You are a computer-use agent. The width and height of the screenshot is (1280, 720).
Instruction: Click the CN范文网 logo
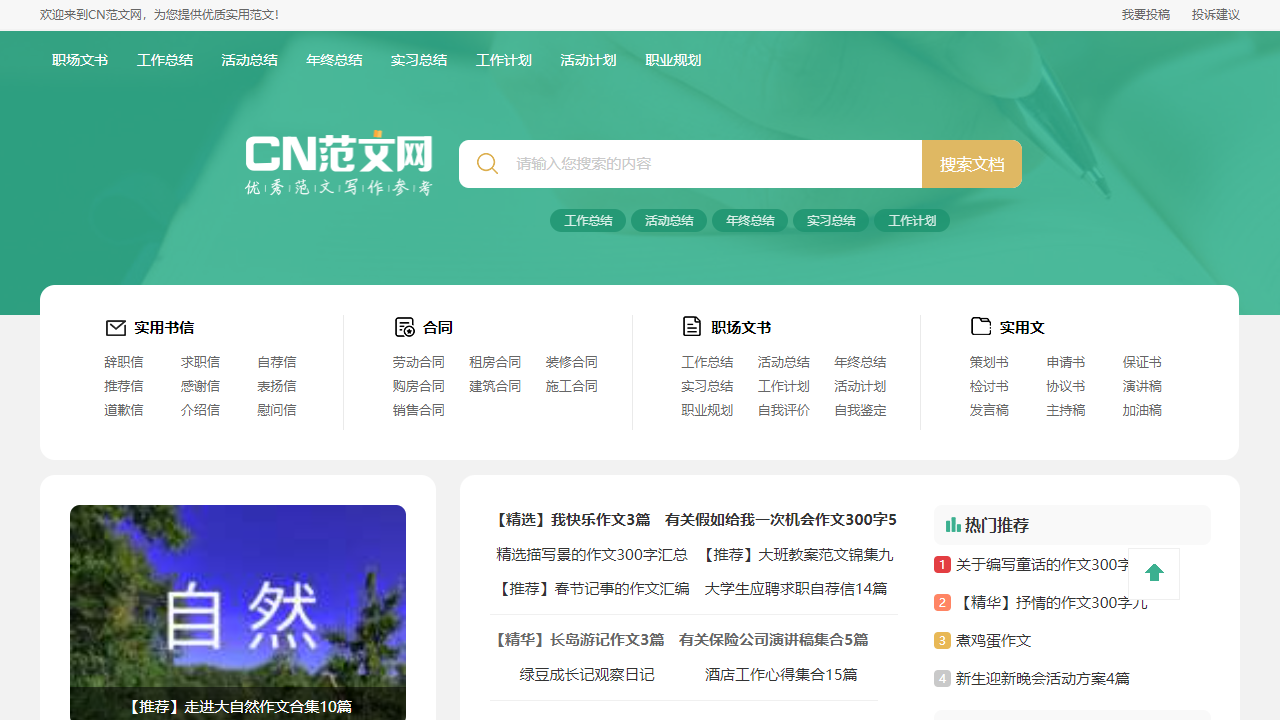click(338, 163)
